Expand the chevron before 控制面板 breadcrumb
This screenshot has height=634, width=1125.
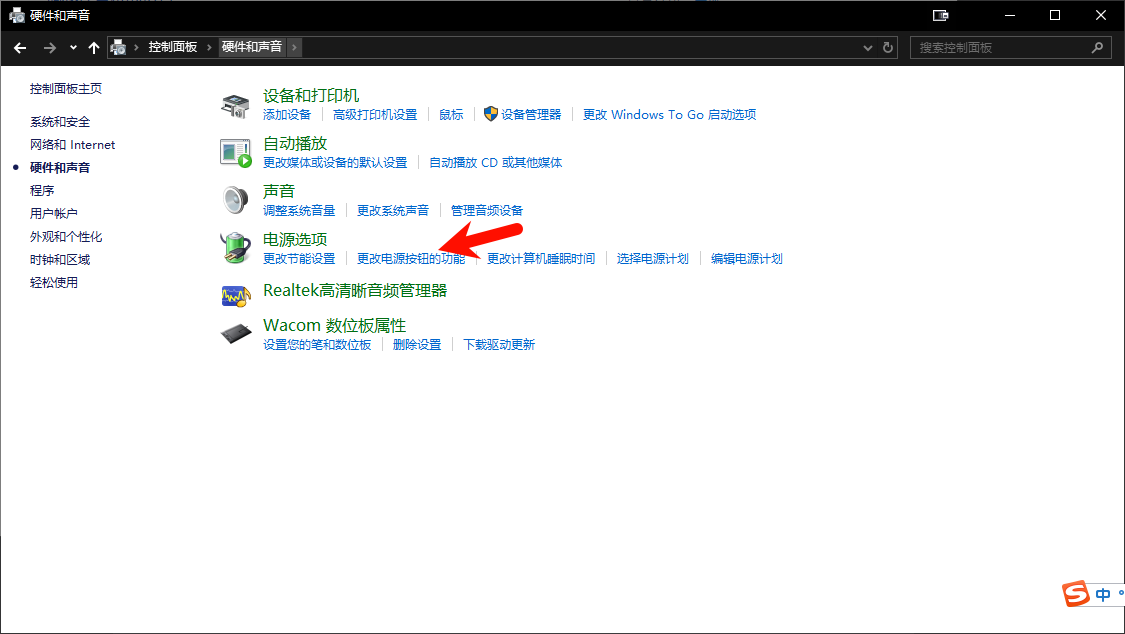point(136,48)
